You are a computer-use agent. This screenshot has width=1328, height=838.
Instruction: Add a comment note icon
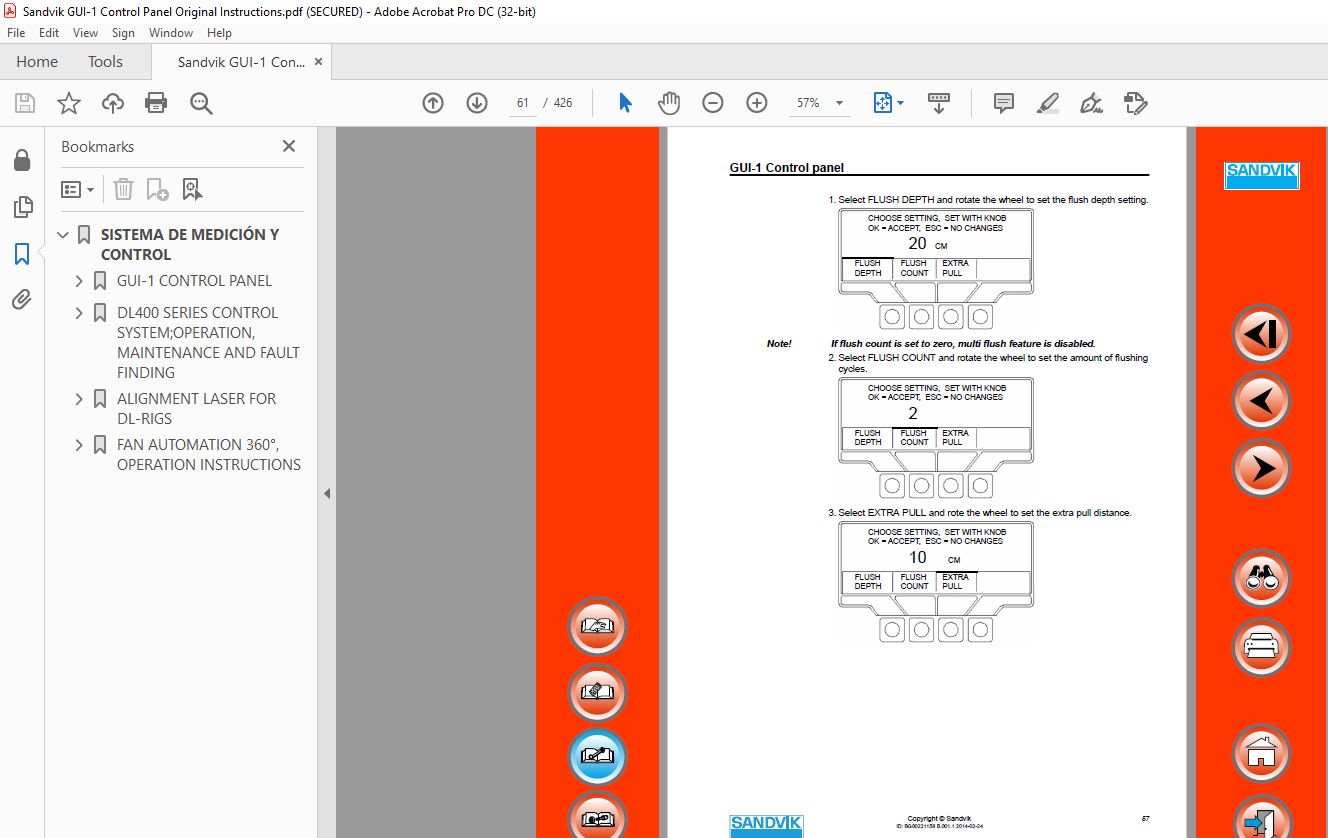pyautogui.click(x=1004, y=103)
